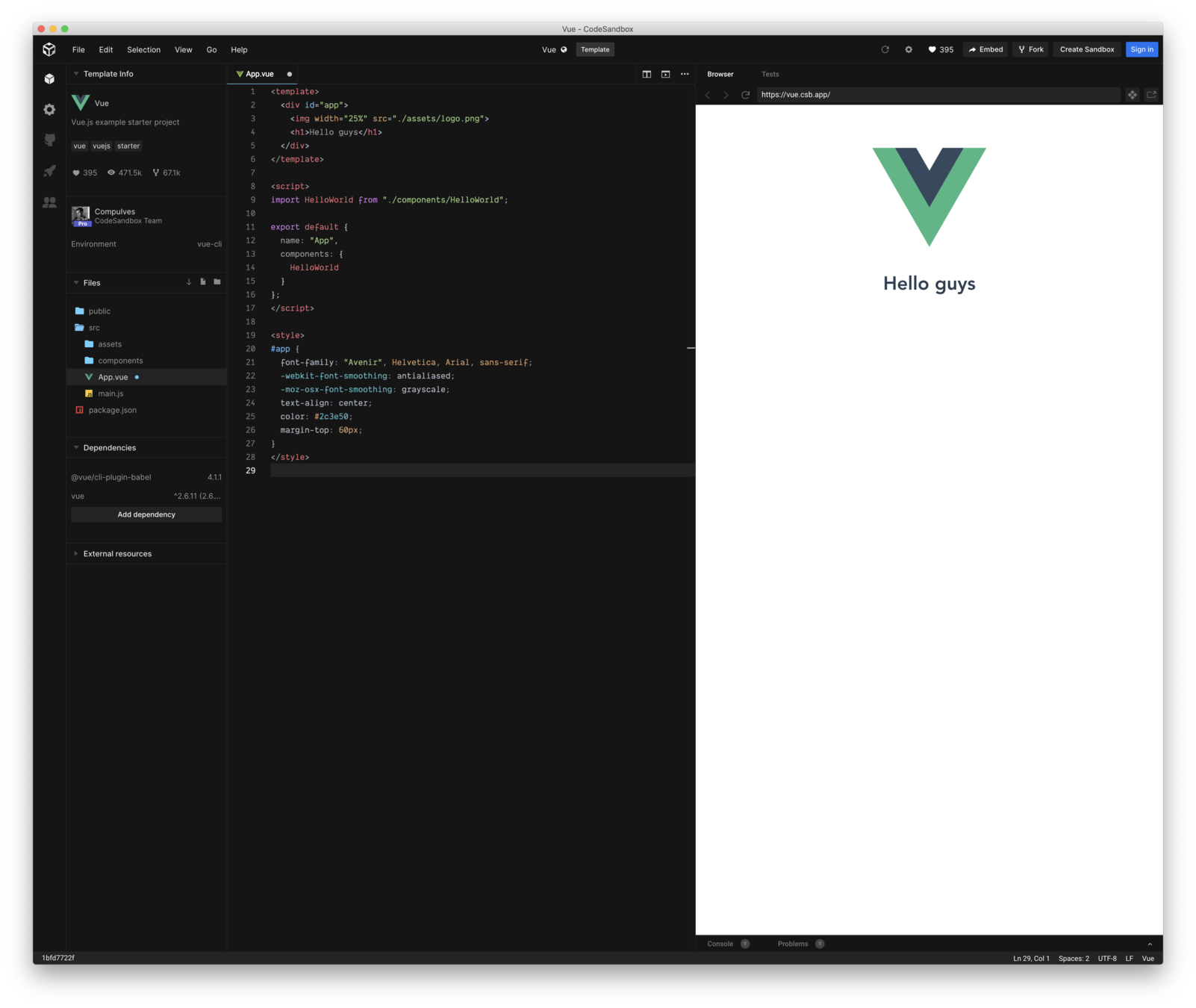Go forward in preview browser
Image resolution: width=1196 pixels, height=1008 pixels.
[x=726, y=95]
